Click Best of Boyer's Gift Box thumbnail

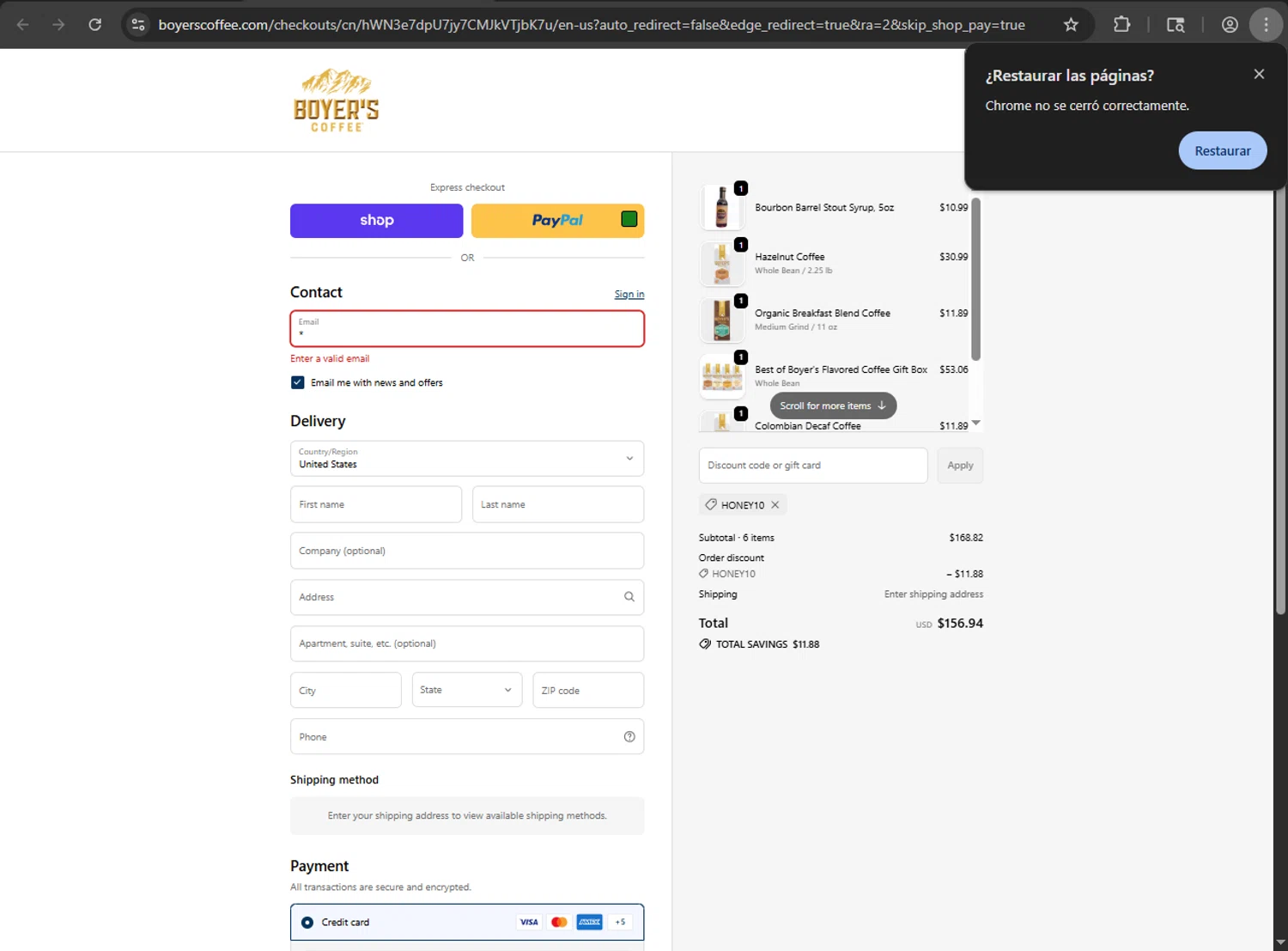click(721, 376)
